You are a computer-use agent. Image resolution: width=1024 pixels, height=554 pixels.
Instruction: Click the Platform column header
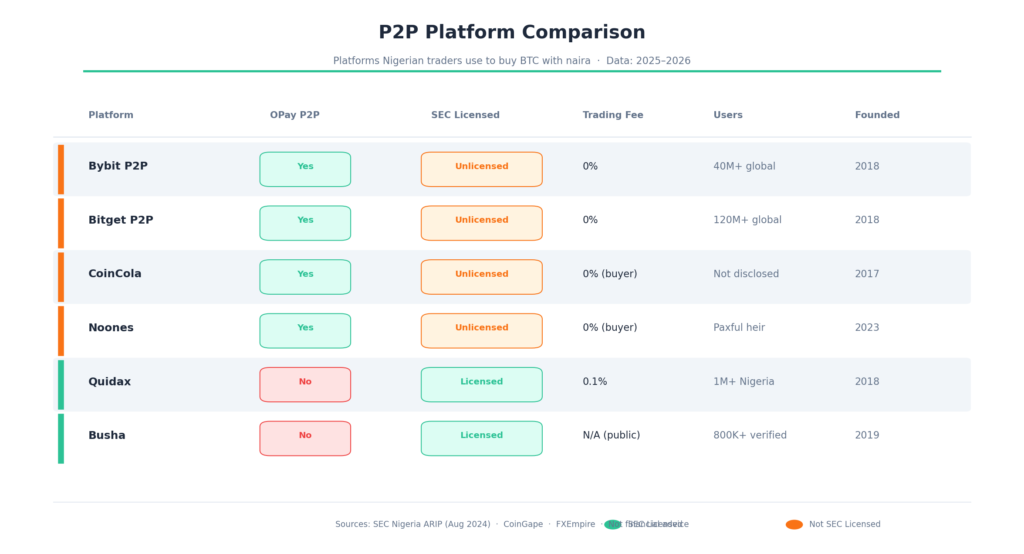(111, 115)
